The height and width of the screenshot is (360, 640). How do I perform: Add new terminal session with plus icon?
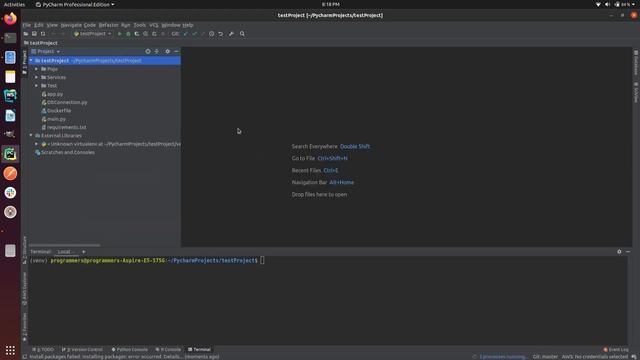click(84, 252)
